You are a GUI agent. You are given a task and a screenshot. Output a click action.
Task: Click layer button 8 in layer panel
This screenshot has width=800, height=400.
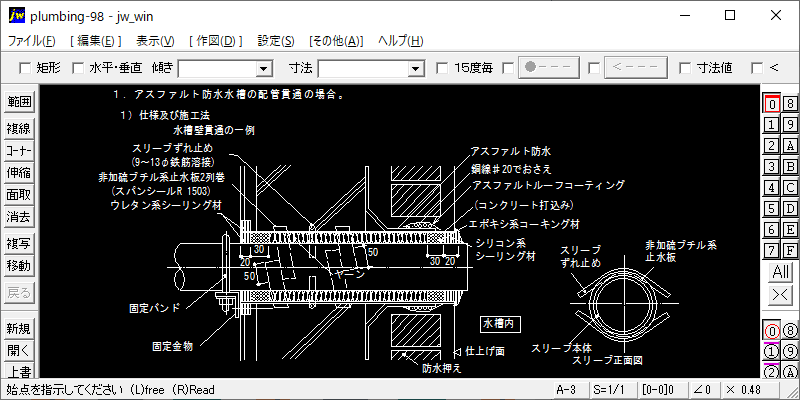coord(789,104)
